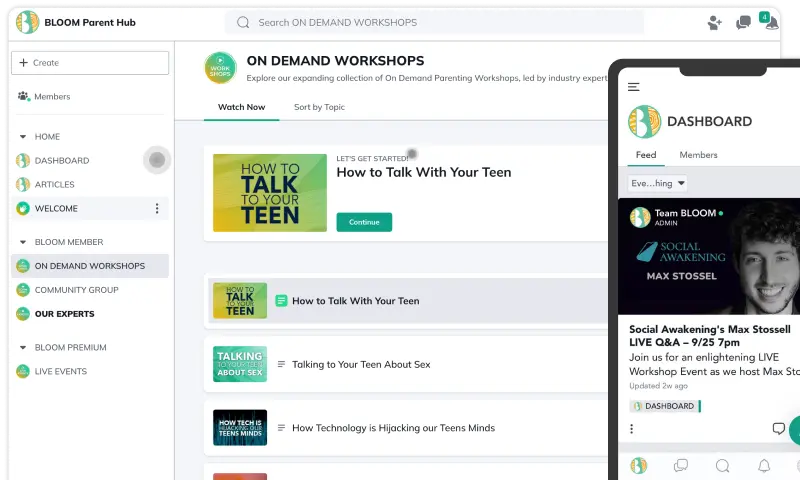Collapse the HOME section in sidebar
Screen dimensions: 800x480
point(23,137)
